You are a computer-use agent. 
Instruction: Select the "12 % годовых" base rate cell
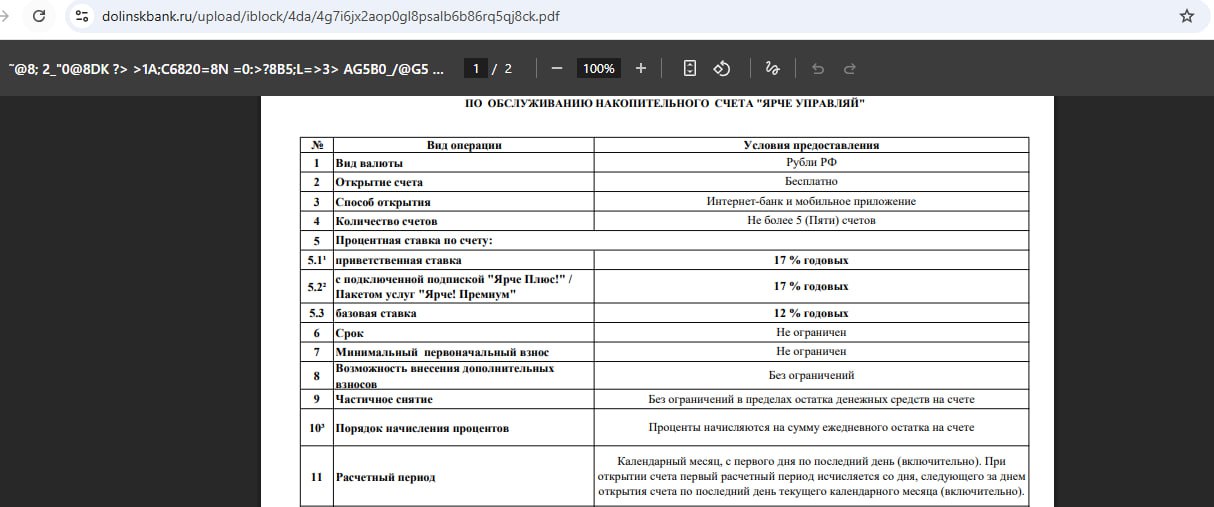coord(811,313)
